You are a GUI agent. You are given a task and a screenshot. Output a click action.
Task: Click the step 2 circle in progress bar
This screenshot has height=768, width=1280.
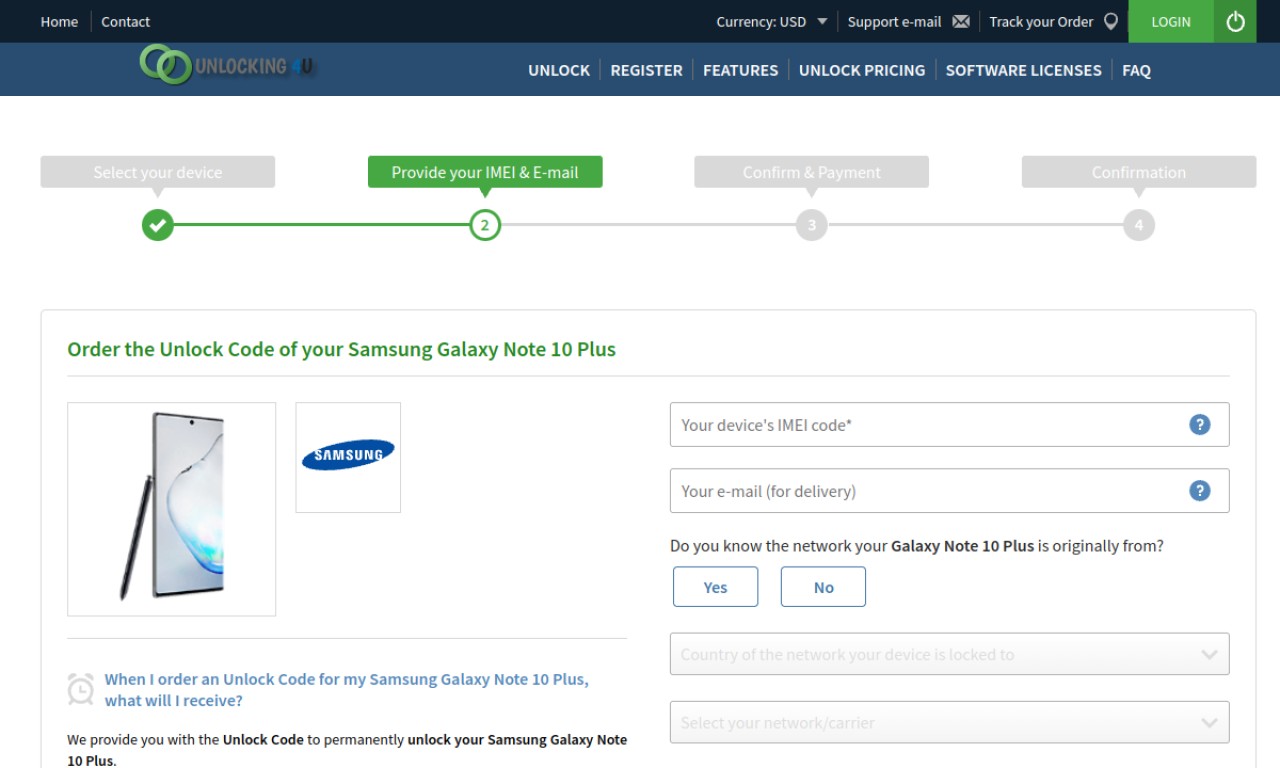point(485,225)
